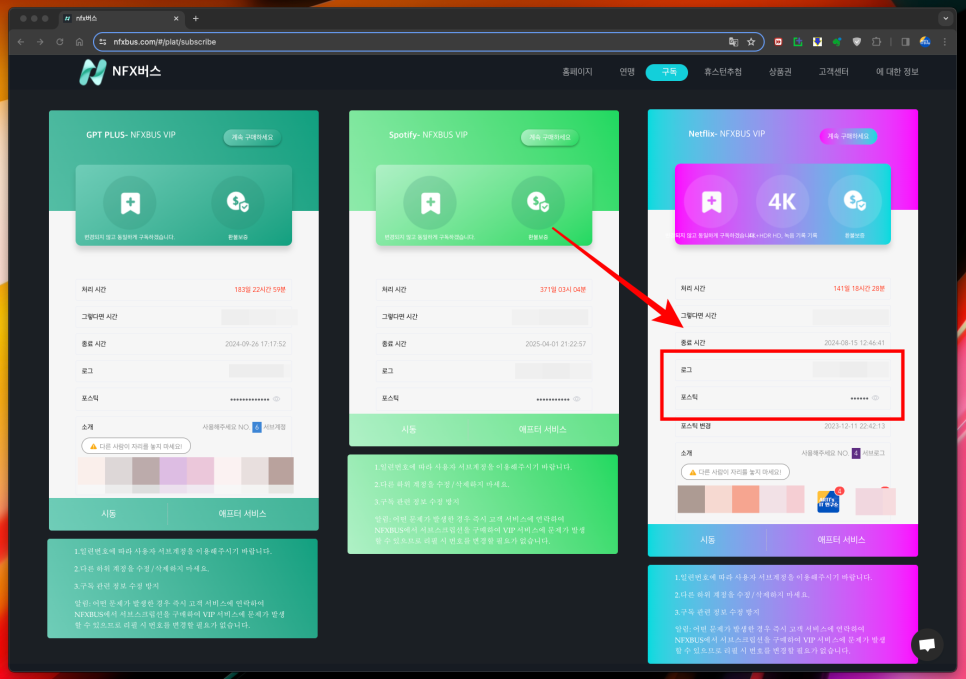Click GPT PLUS bookmark icon

(130, 203)
